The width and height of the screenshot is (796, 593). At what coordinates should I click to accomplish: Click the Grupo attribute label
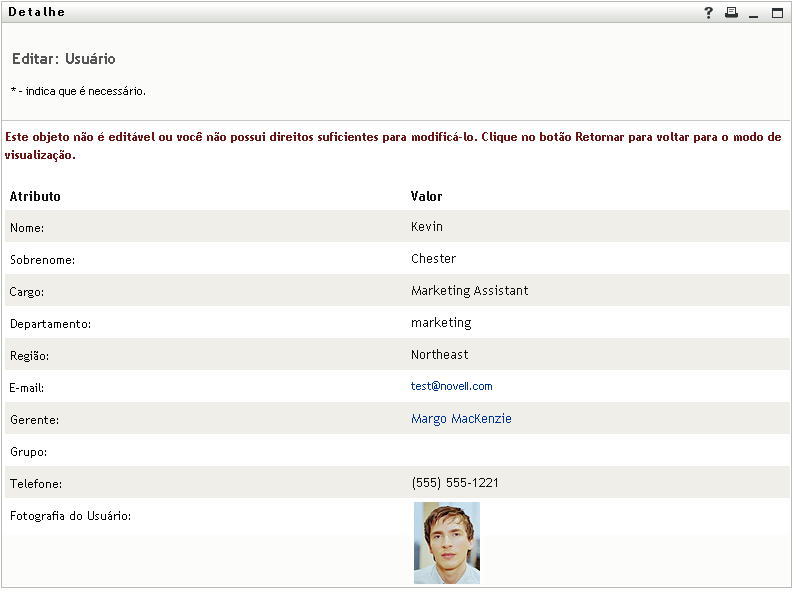point(29,452)
